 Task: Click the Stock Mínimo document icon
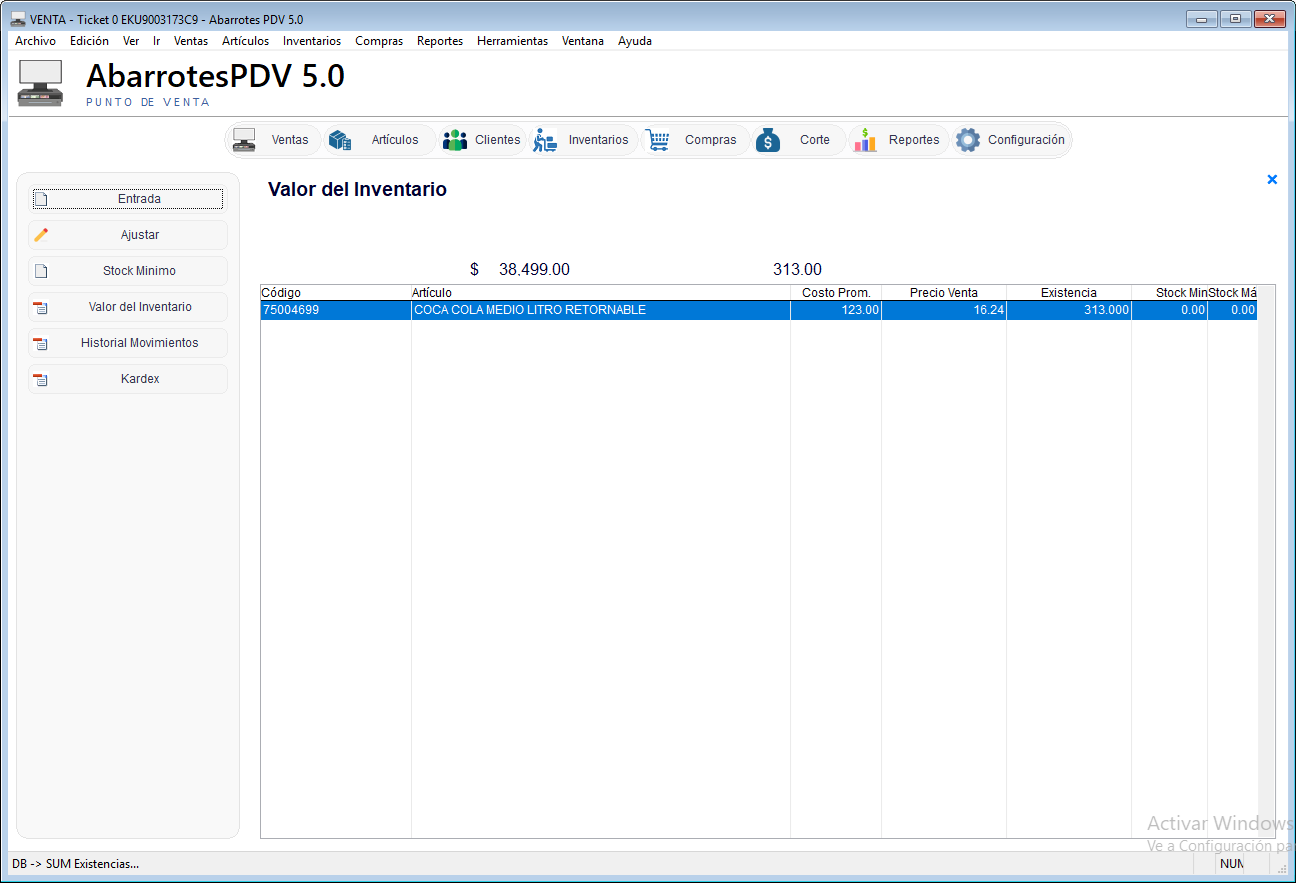pos(41,271)
